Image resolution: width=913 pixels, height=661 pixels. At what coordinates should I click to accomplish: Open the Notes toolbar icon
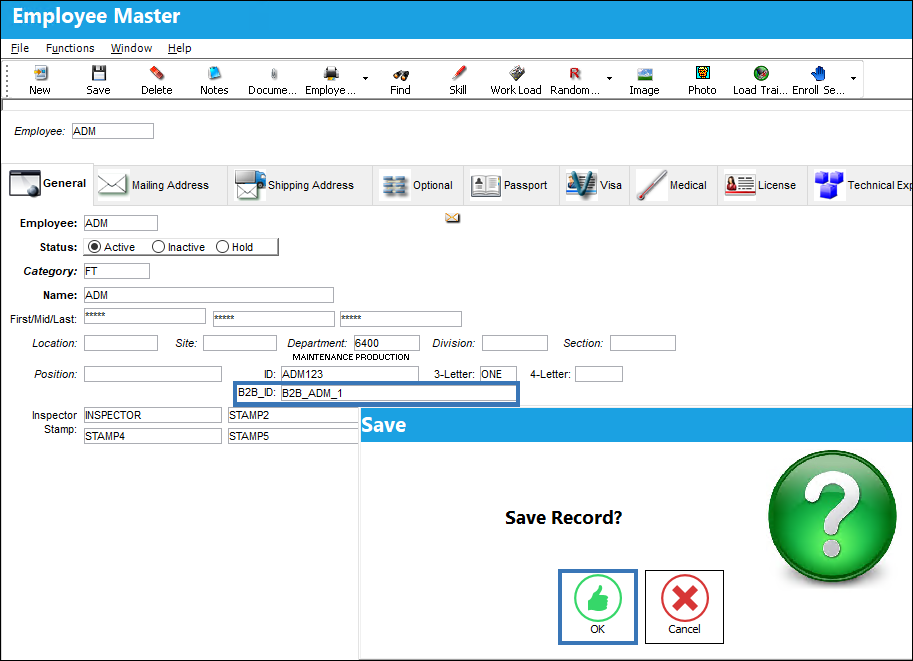click(x=214, y=73)
